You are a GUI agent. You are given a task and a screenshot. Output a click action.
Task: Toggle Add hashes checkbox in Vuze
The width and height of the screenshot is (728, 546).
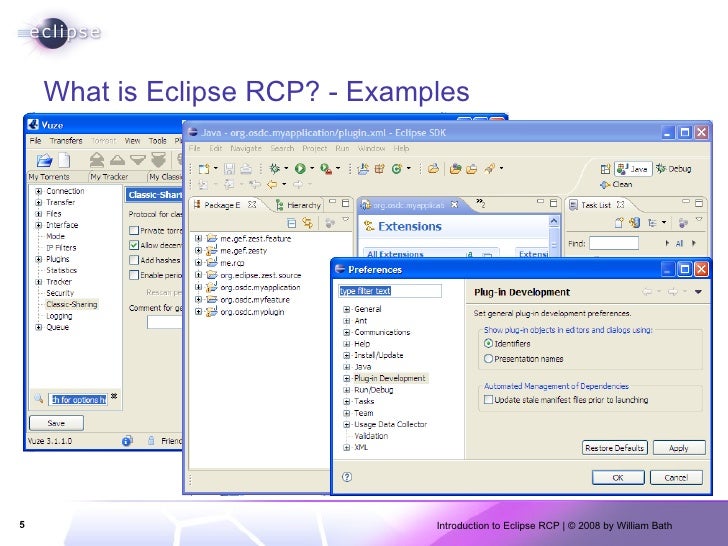click(x=134, y=260)
